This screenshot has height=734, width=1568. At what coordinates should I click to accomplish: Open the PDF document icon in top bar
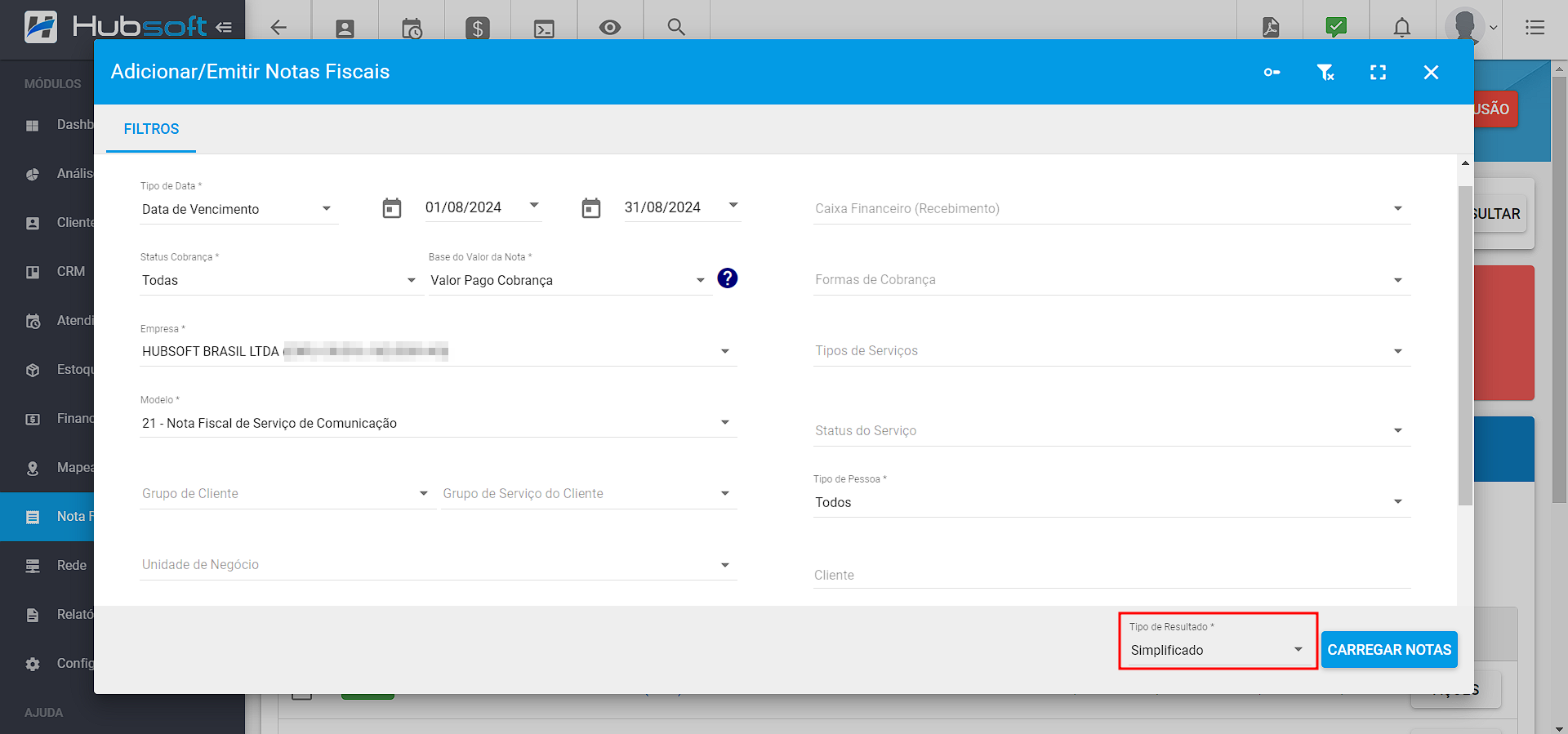[1271, 28]
